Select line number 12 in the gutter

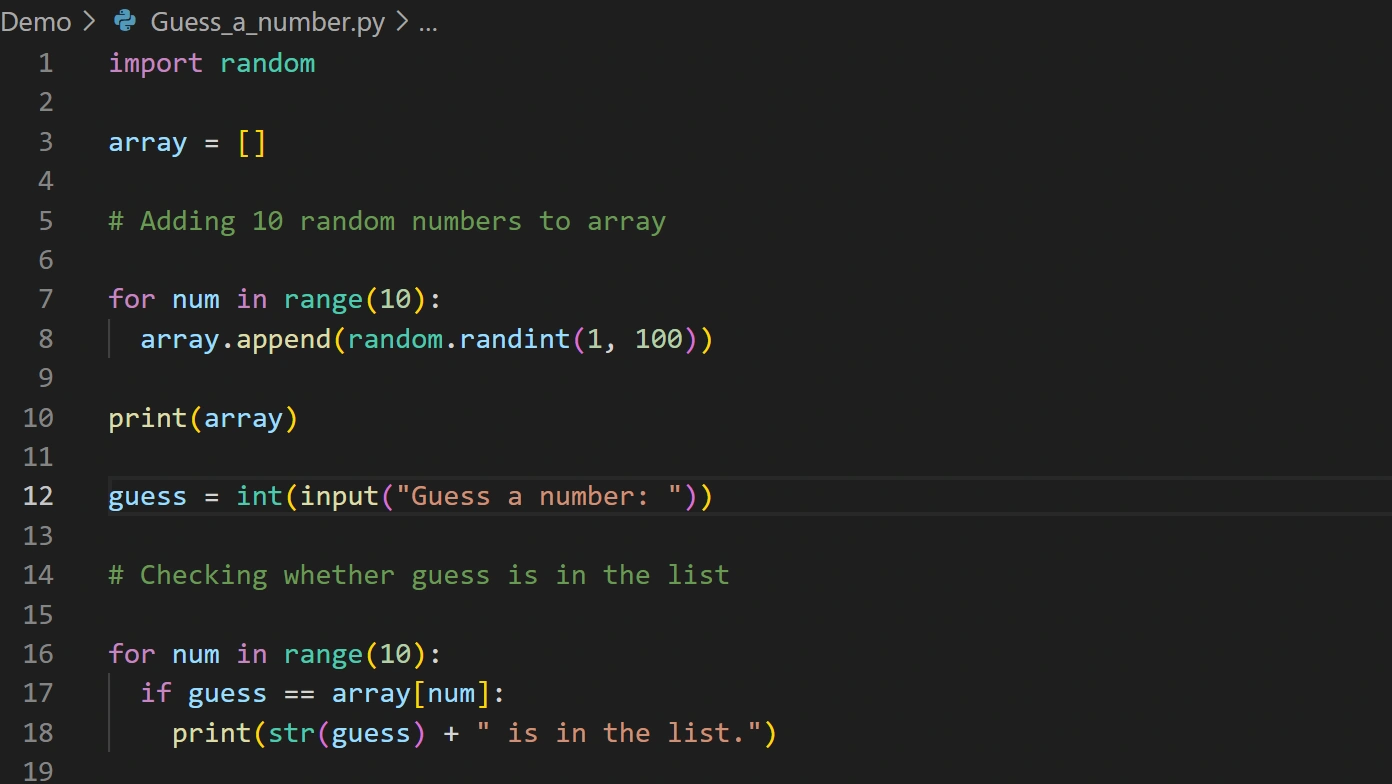tap(38, 496)
